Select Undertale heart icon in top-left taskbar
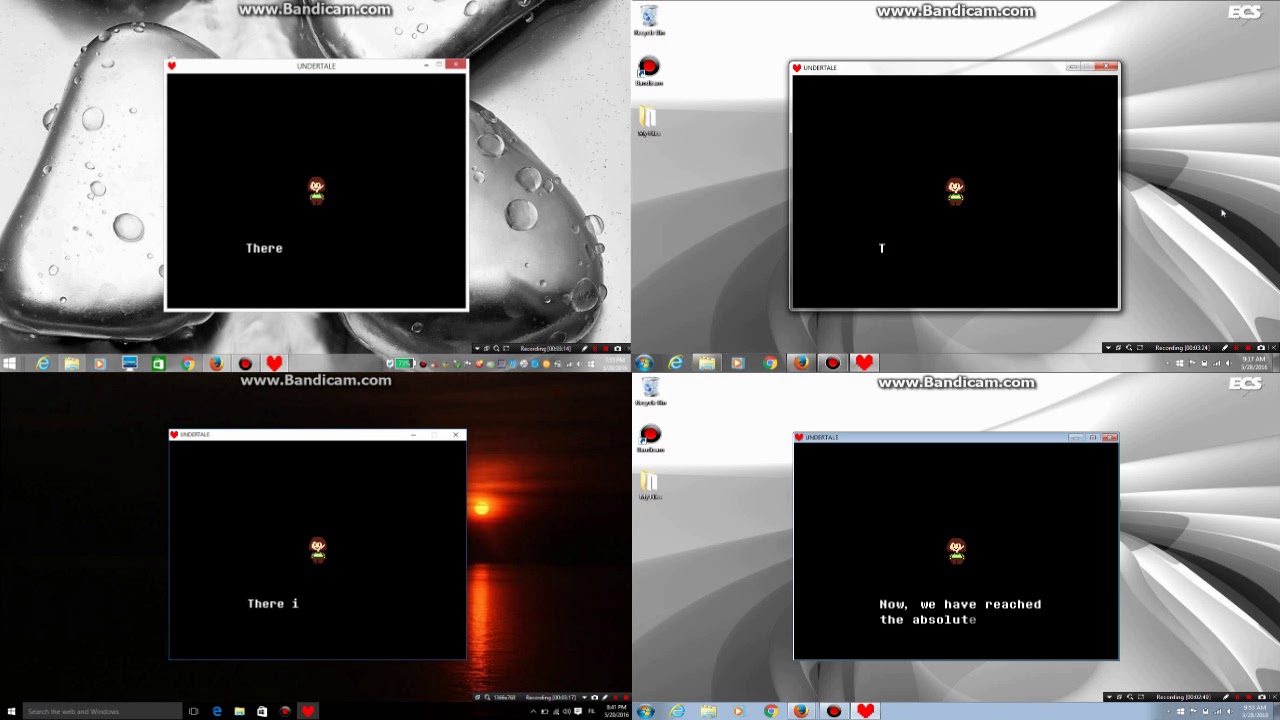1280x720 pixels. [x=274, y=364]
